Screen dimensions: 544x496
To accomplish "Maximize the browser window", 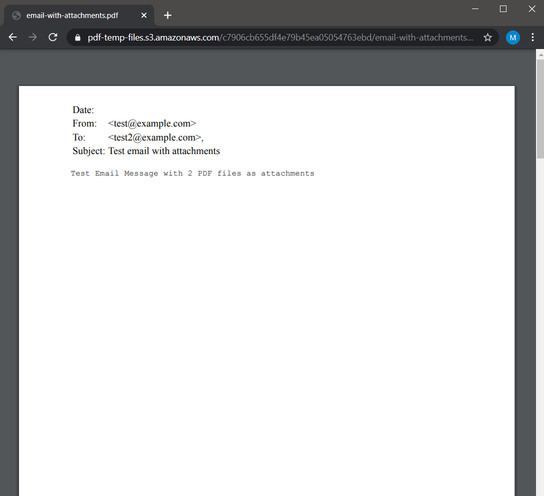I will [503, 9].
